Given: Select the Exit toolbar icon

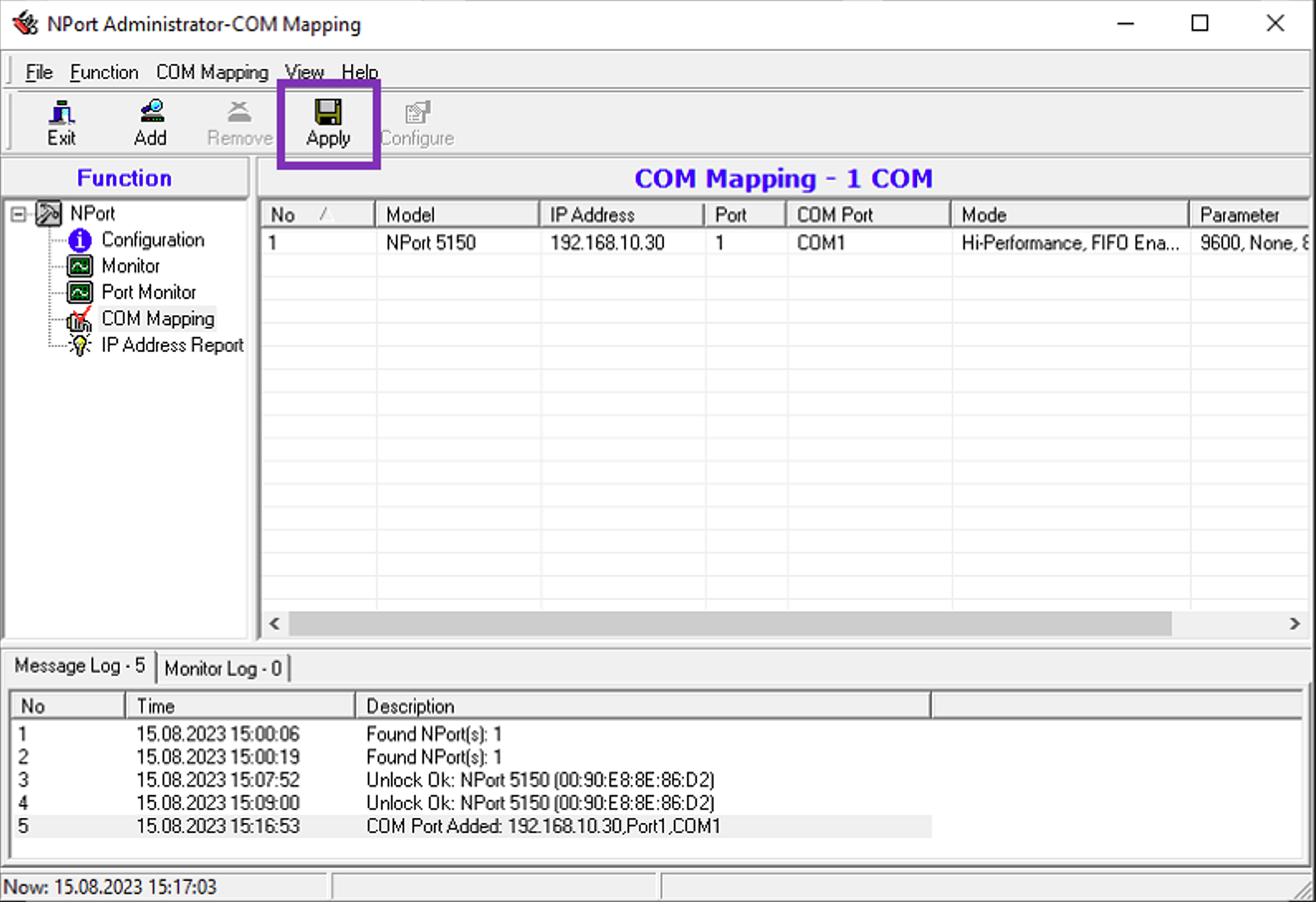Looking at the screenshot, I should [x=61, y=122].
